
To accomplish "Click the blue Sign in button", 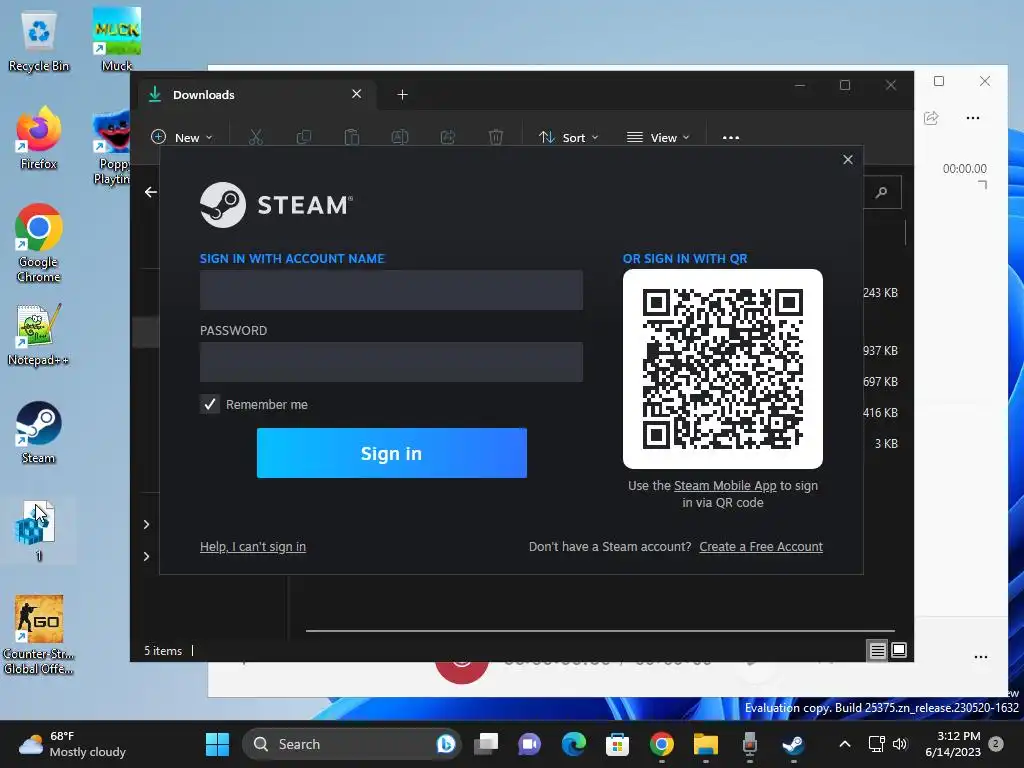I will tap(392, 453).
